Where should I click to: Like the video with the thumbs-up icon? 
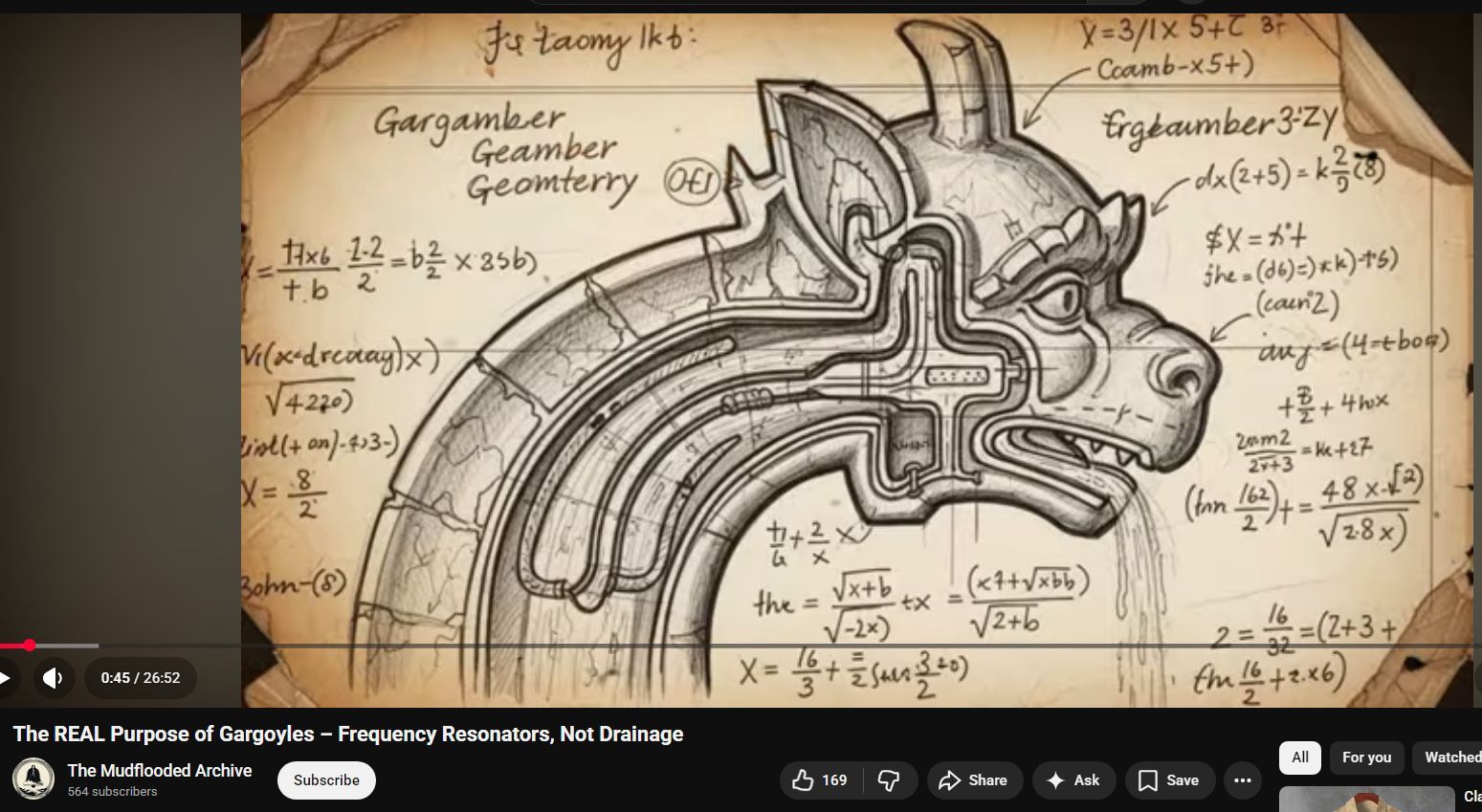pyautogui.click(x=803, y=780)
